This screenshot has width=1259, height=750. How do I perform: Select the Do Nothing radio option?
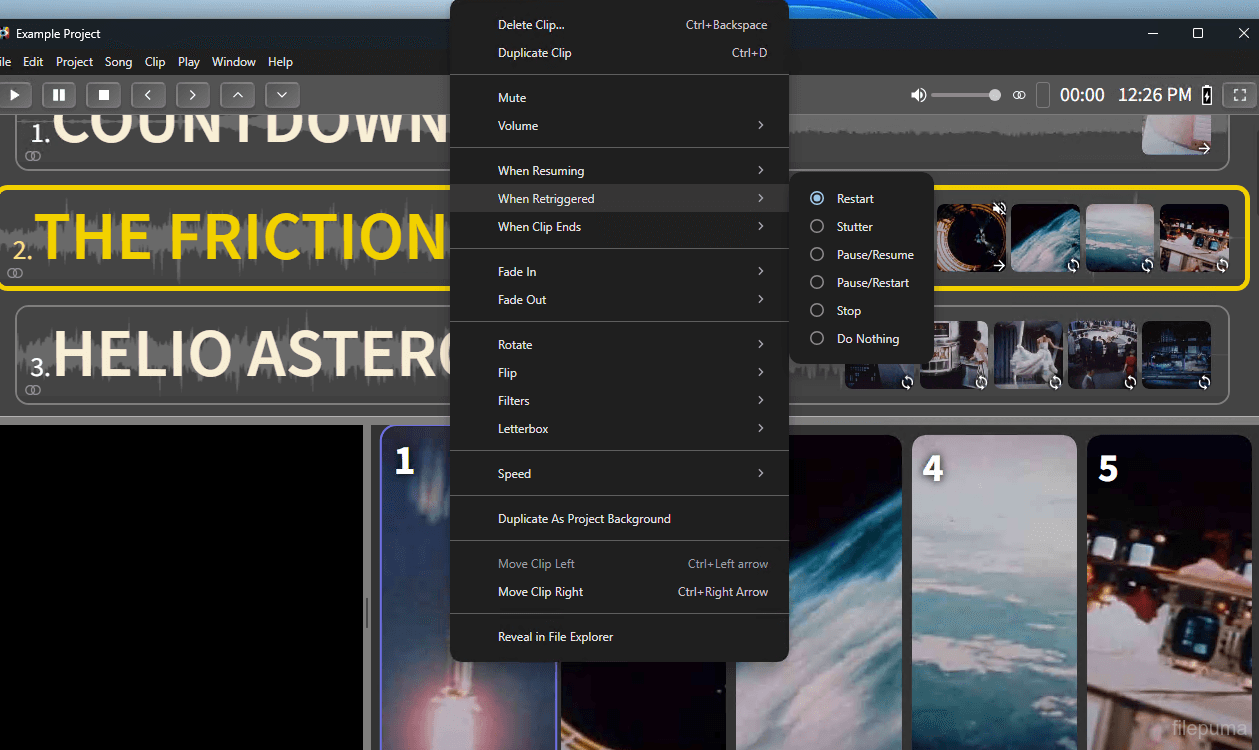867,339
